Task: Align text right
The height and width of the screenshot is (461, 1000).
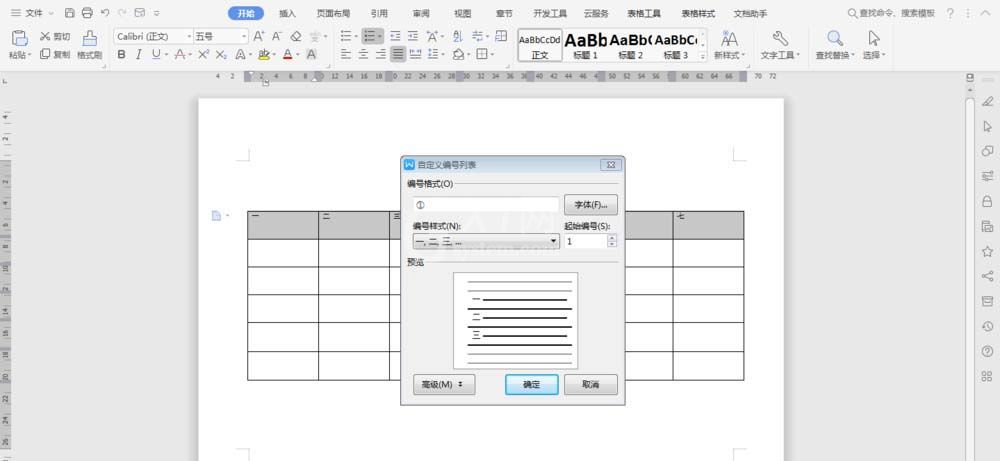Action: point(381,55)
